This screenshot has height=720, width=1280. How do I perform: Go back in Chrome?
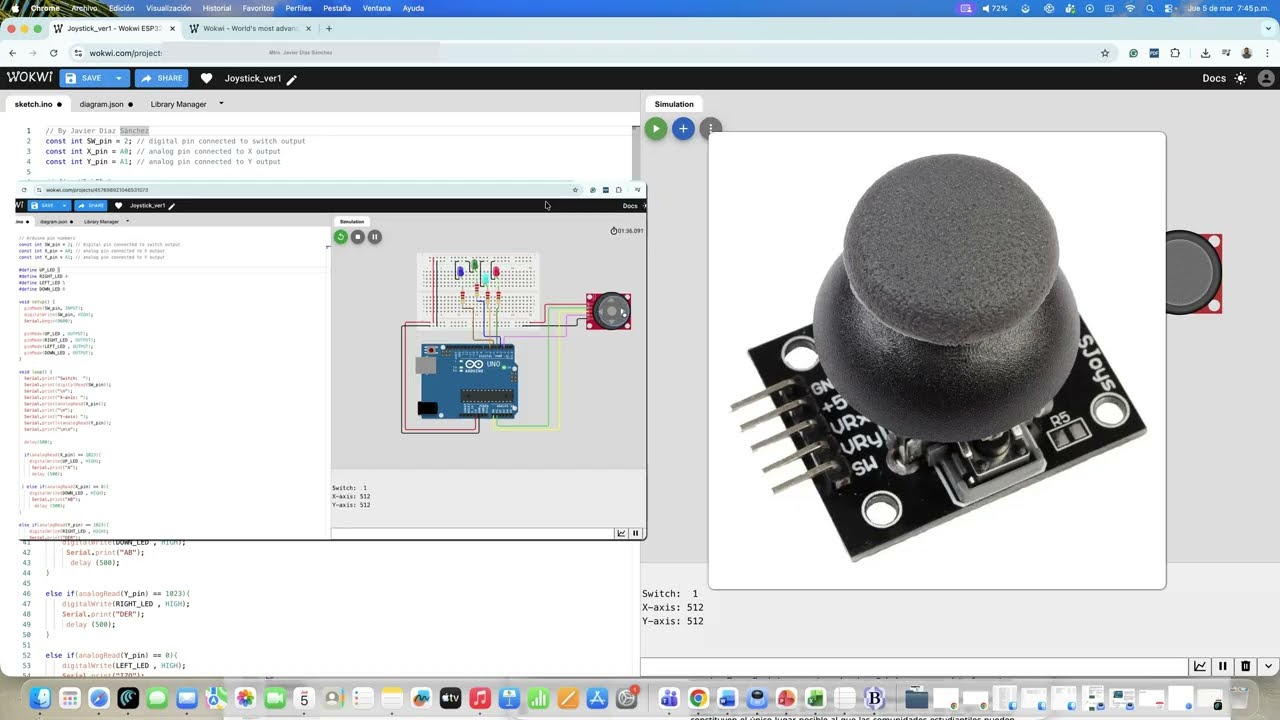point(12,53)
